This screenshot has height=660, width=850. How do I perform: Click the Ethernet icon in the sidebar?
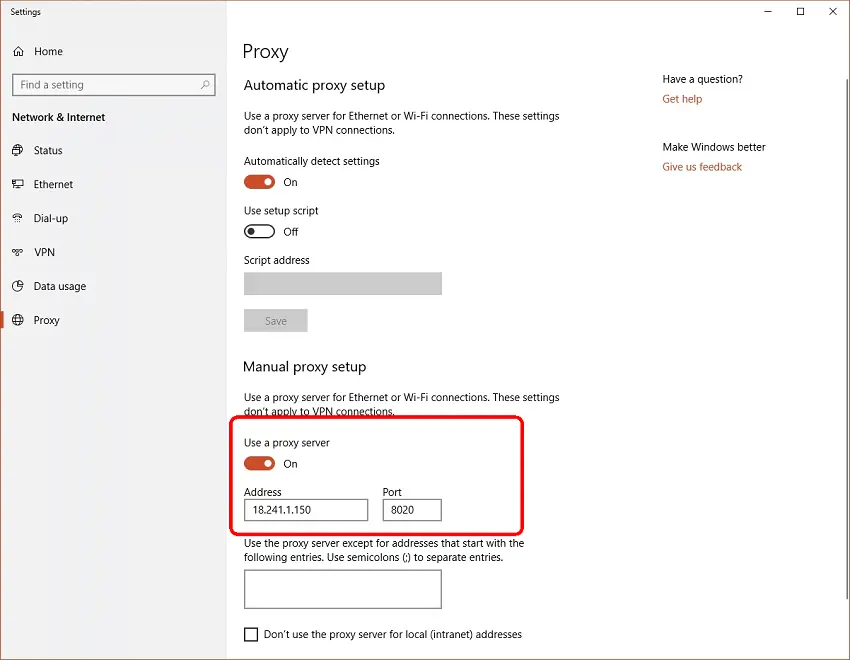[x=21, y=184]
